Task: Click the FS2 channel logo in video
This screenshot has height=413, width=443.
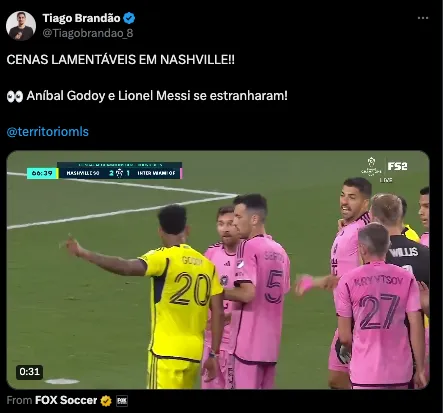Action: 397,166
